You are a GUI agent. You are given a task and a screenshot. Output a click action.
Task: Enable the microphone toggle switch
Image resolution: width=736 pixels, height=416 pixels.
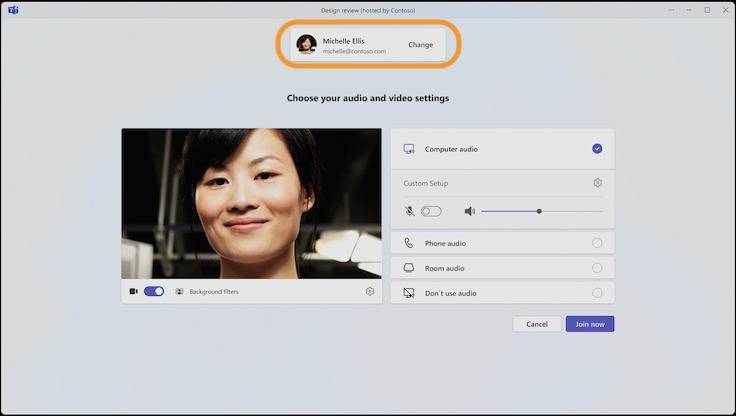[x=431, y=211]
